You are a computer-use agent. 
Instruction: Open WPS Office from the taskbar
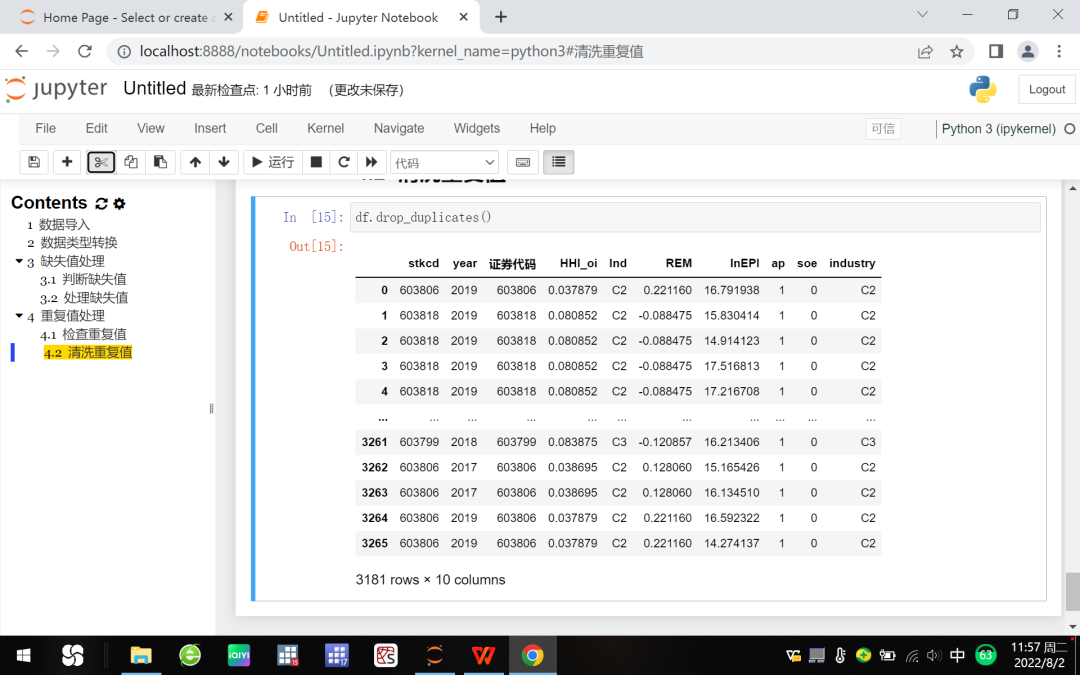(484, 655)
